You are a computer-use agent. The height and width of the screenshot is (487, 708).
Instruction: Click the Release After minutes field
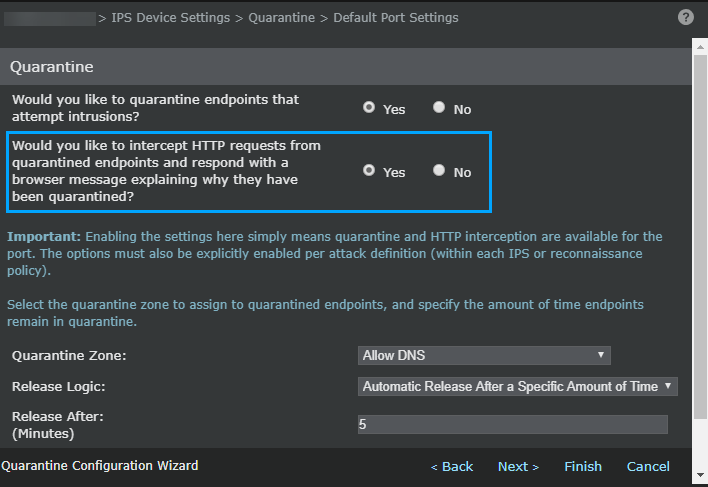(x=512, y=424)
